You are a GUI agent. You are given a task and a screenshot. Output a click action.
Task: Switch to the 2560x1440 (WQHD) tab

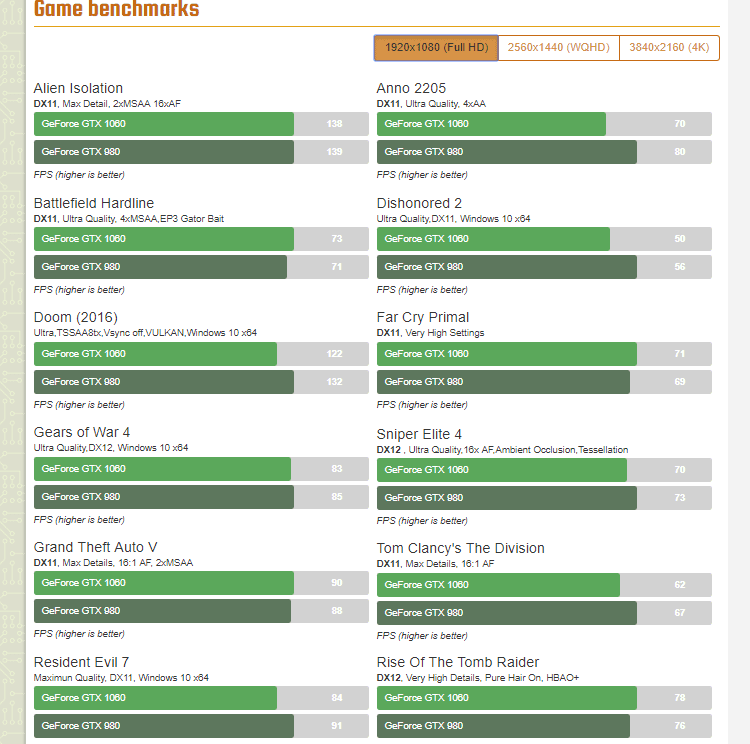click(558, 48)
